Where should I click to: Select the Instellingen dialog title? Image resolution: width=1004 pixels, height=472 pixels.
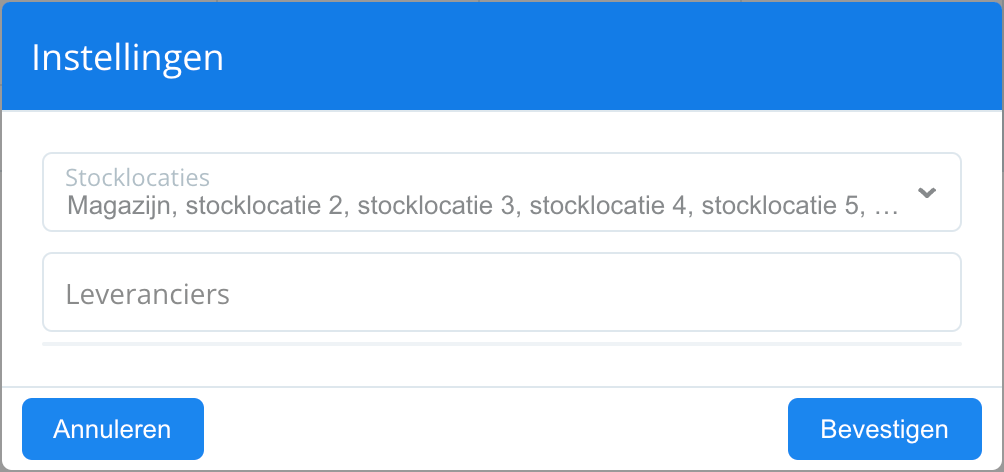pyautogui.click(x=127, y=58)
